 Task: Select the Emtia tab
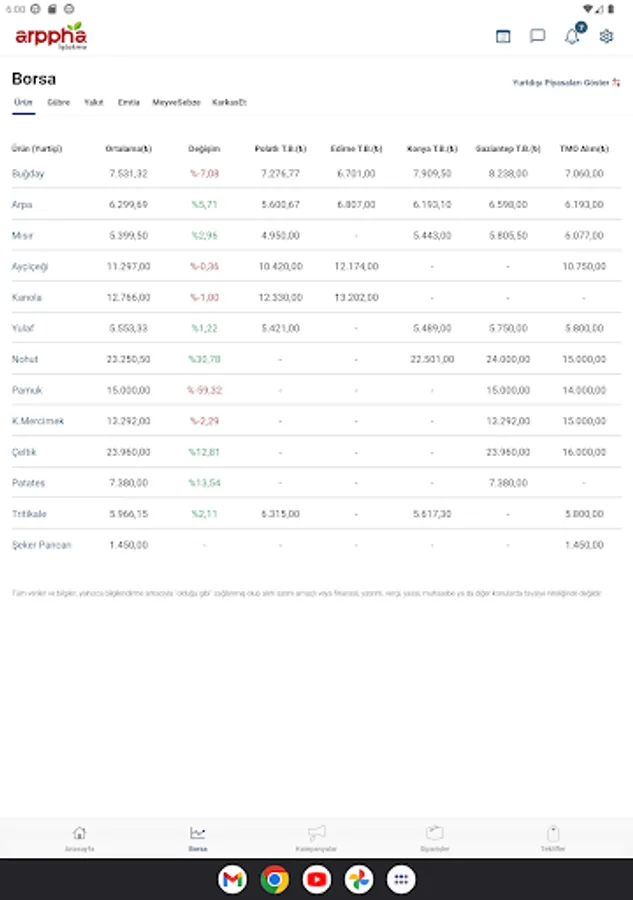pos(128,102)
